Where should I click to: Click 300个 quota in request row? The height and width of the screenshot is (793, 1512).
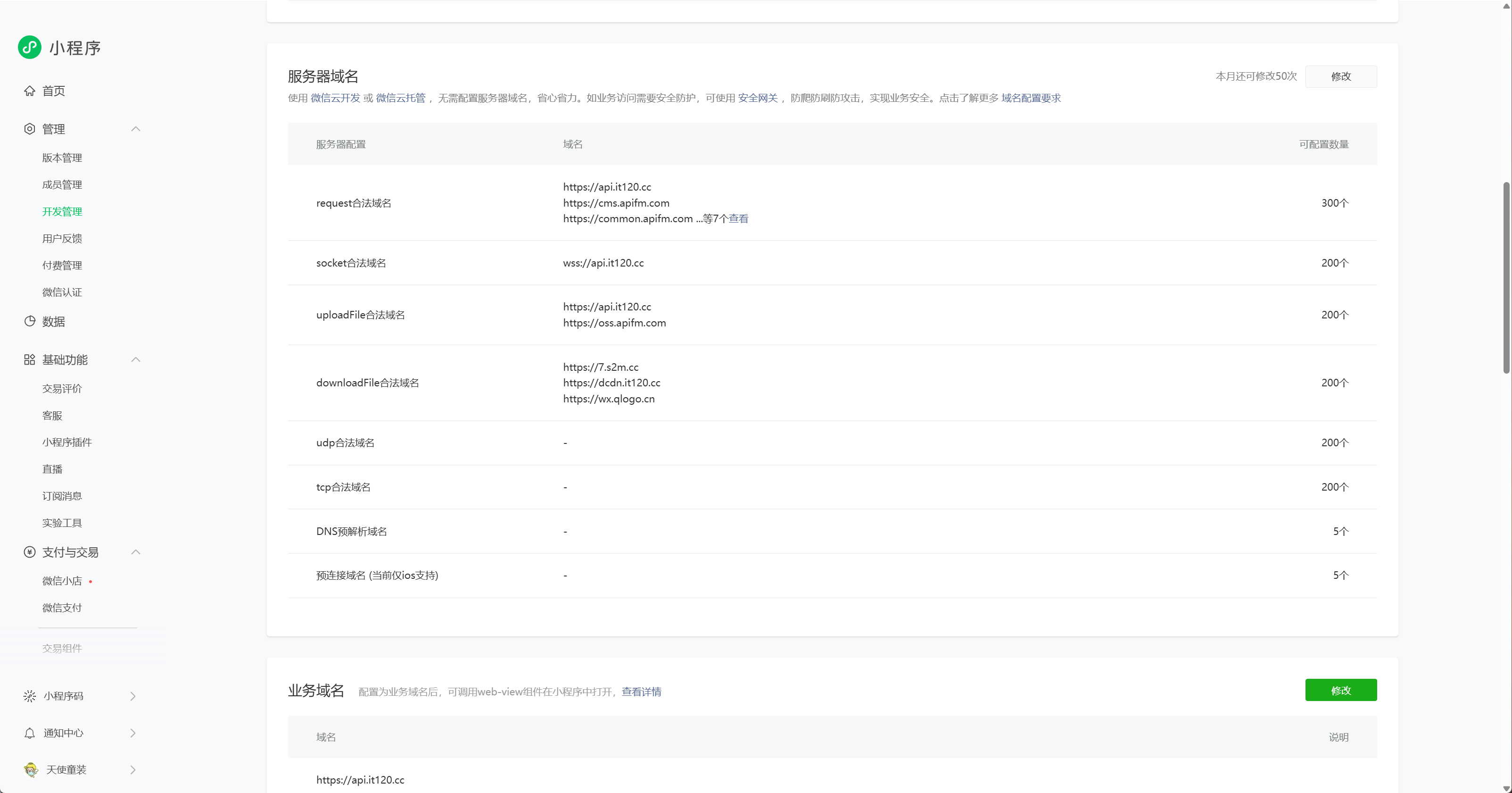click(x=1335, y=203)
